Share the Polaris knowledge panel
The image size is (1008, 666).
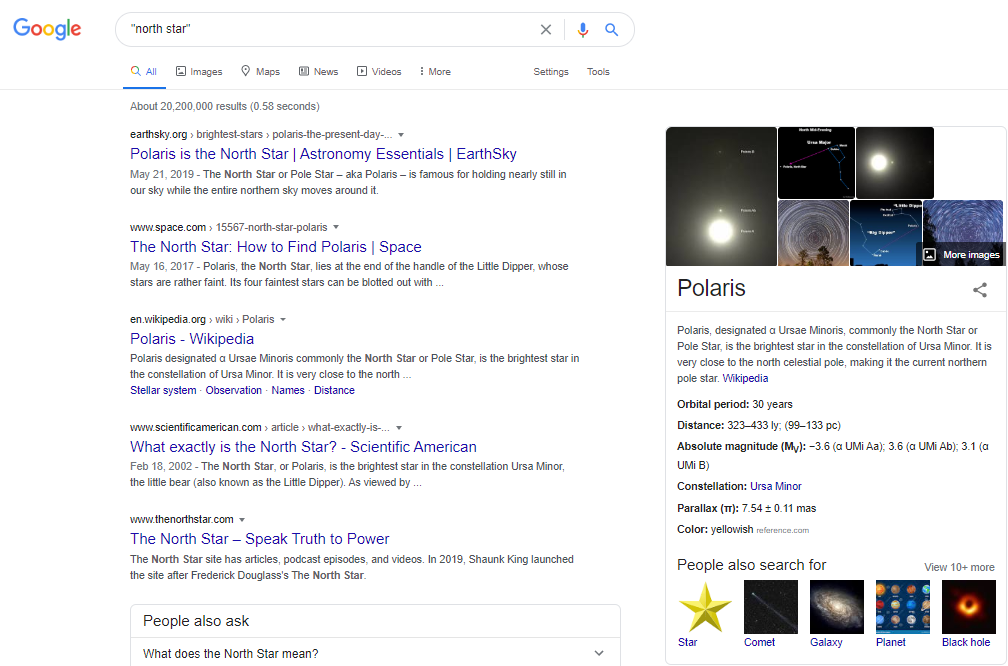[980, 290]
